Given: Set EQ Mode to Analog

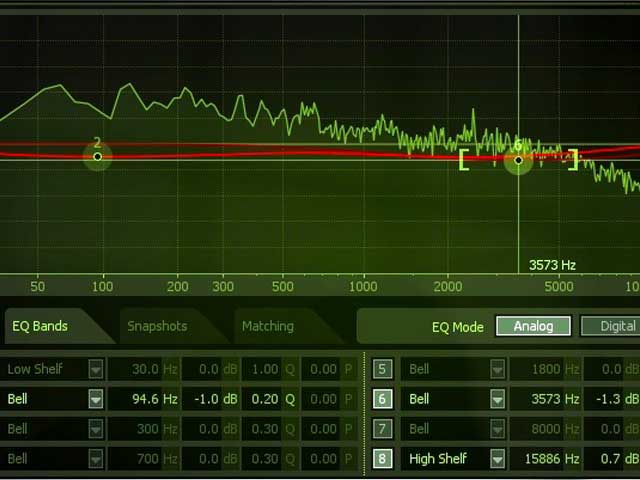Looking at the screenshot, I should 533,326.
